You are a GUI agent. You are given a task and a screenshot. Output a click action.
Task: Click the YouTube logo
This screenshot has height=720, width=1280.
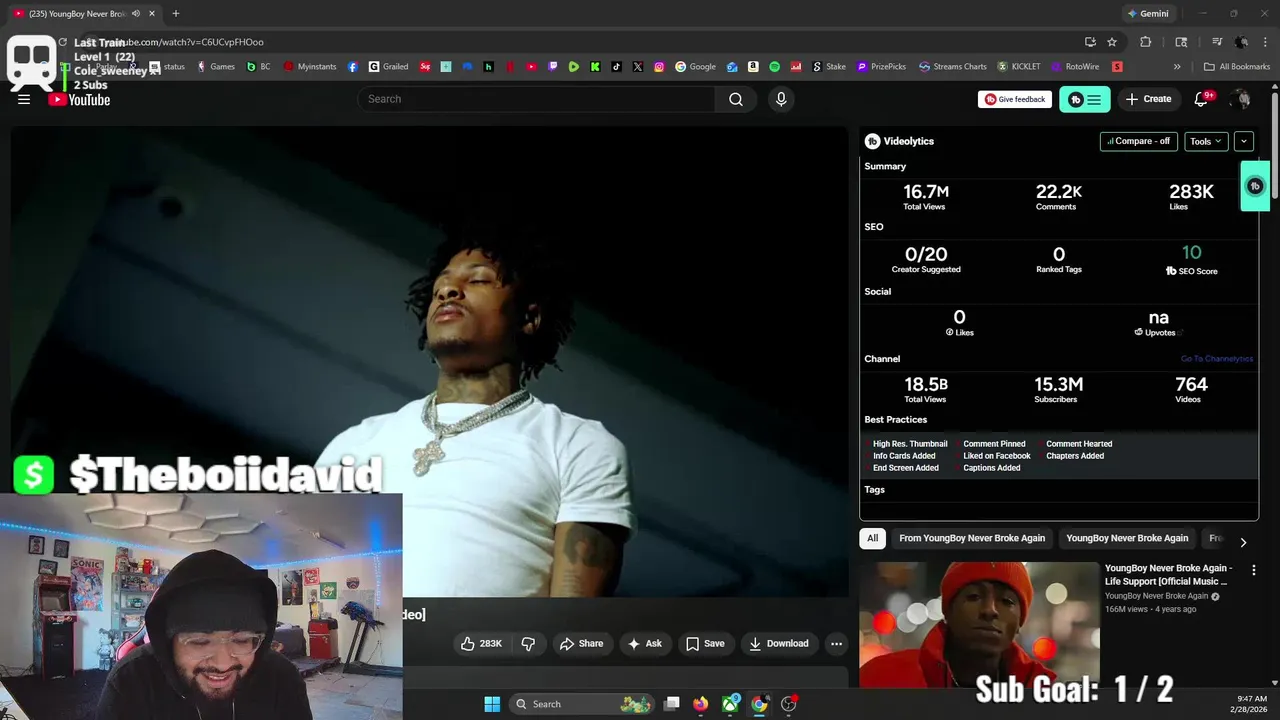pos(79,99)
